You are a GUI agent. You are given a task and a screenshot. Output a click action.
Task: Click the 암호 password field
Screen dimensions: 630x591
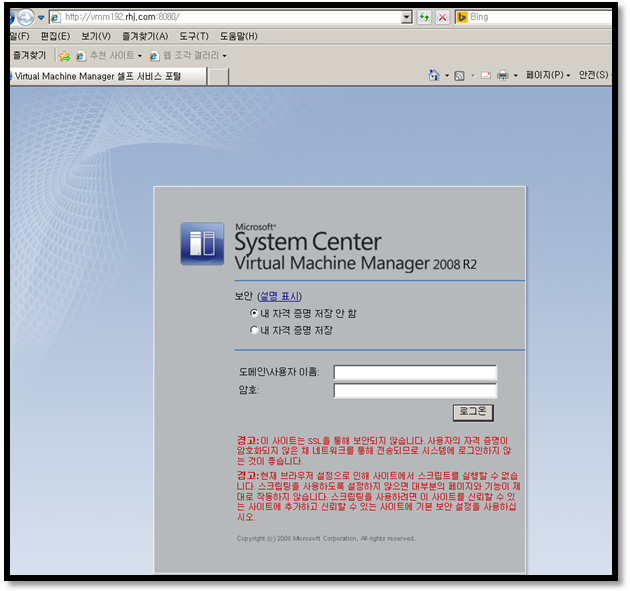[415, 391]
